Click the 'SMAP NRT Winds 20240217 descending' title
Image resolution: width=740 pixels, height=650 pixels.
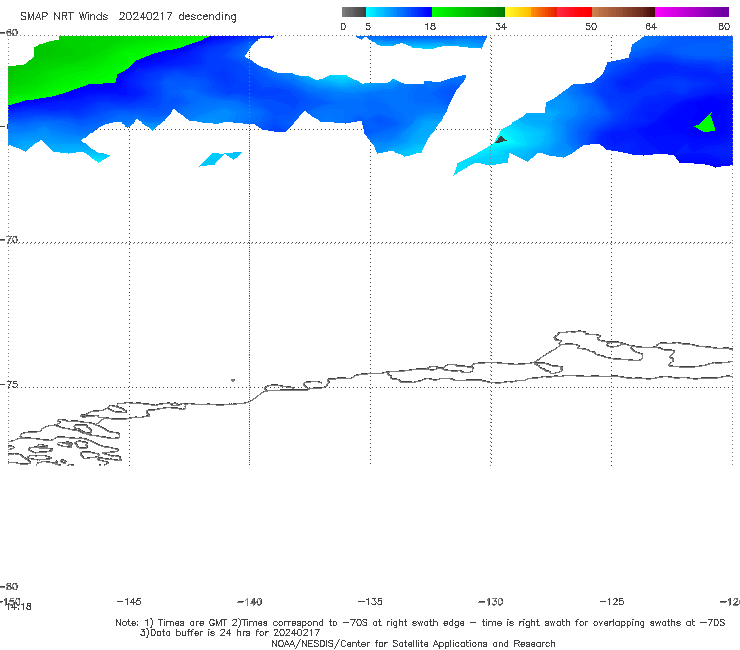coord(128,17)
